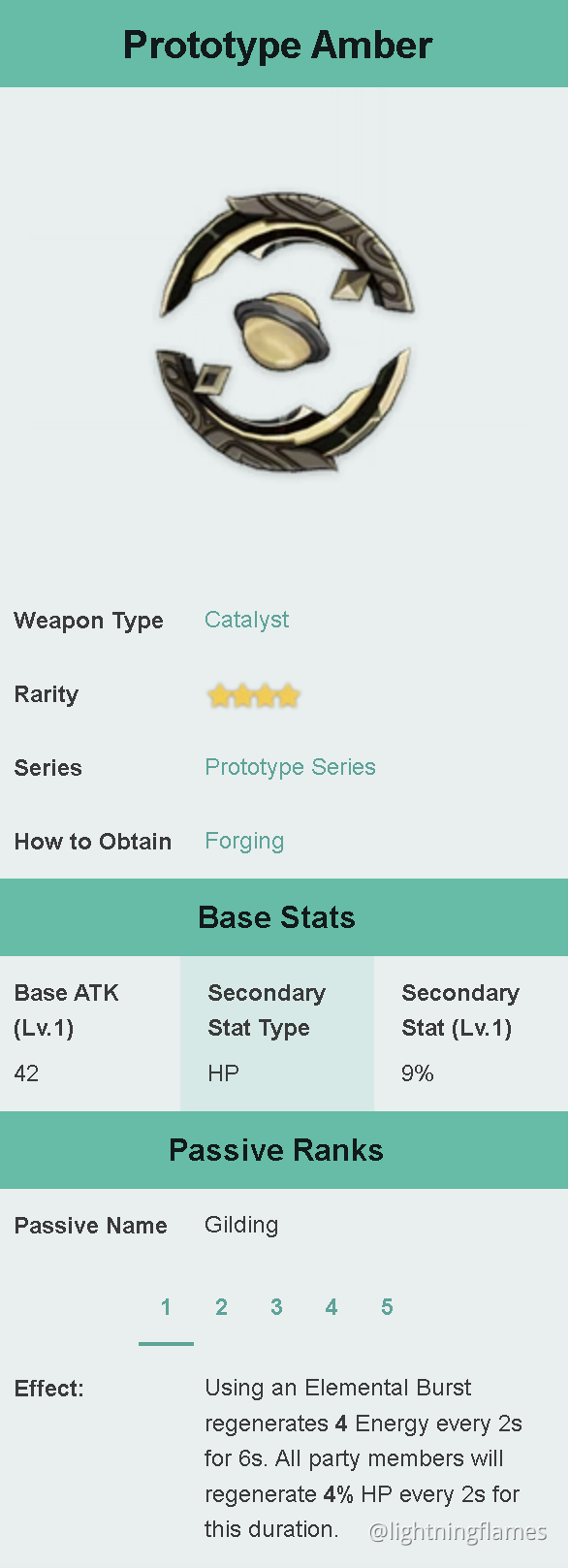Click the second rarity star icon
Image resolution: width=569 pixels, height=1568 pixels.
coord(242,695)
